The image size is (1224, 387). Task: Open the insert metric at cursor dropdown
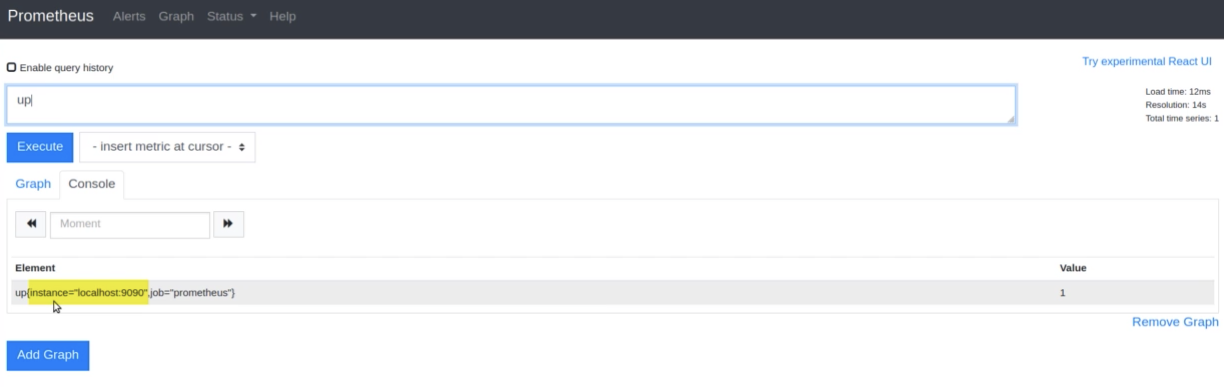[x=167, y=147]
